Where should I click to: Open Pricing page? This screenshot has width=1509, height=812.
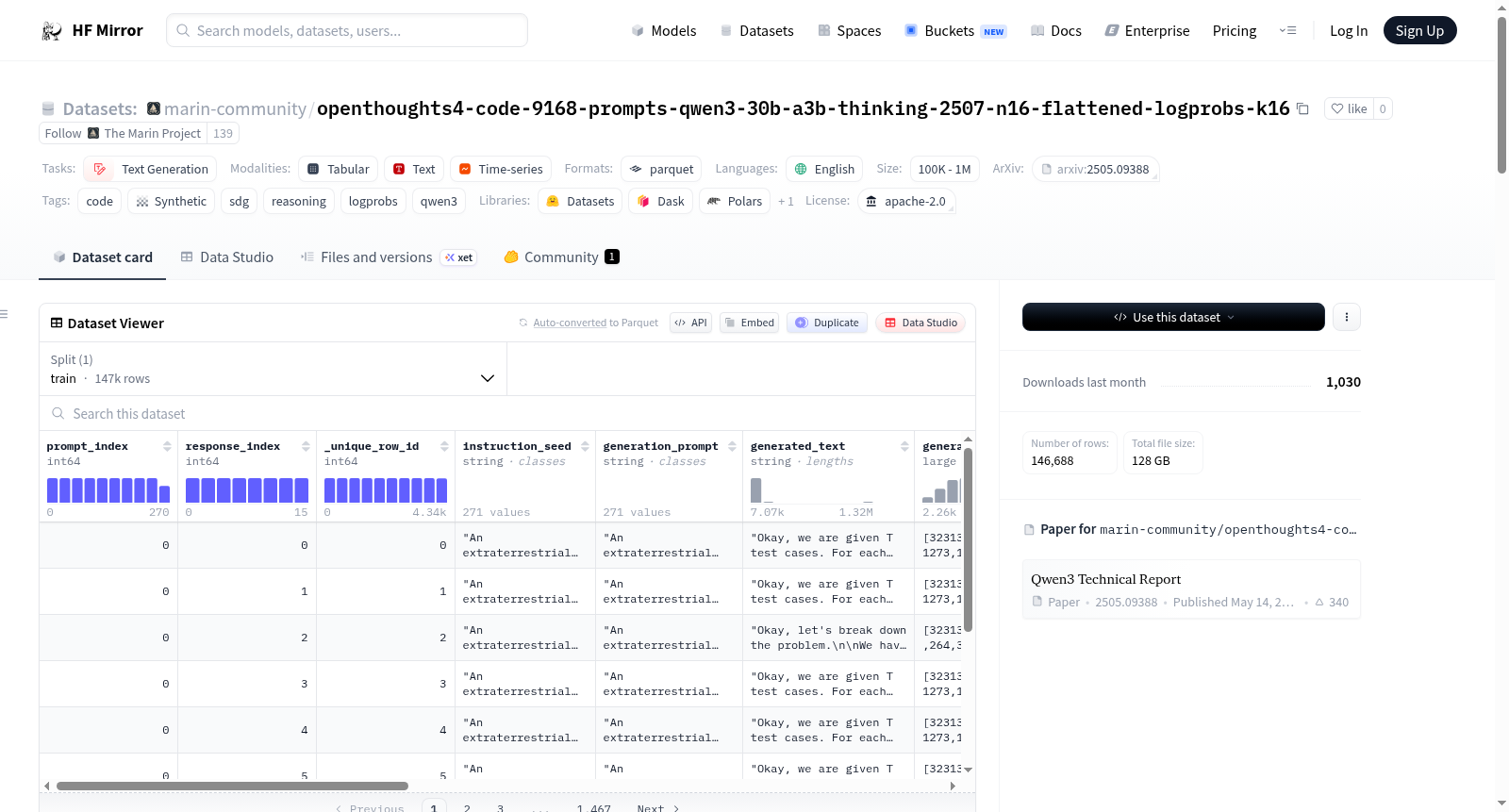point(1235,30)
